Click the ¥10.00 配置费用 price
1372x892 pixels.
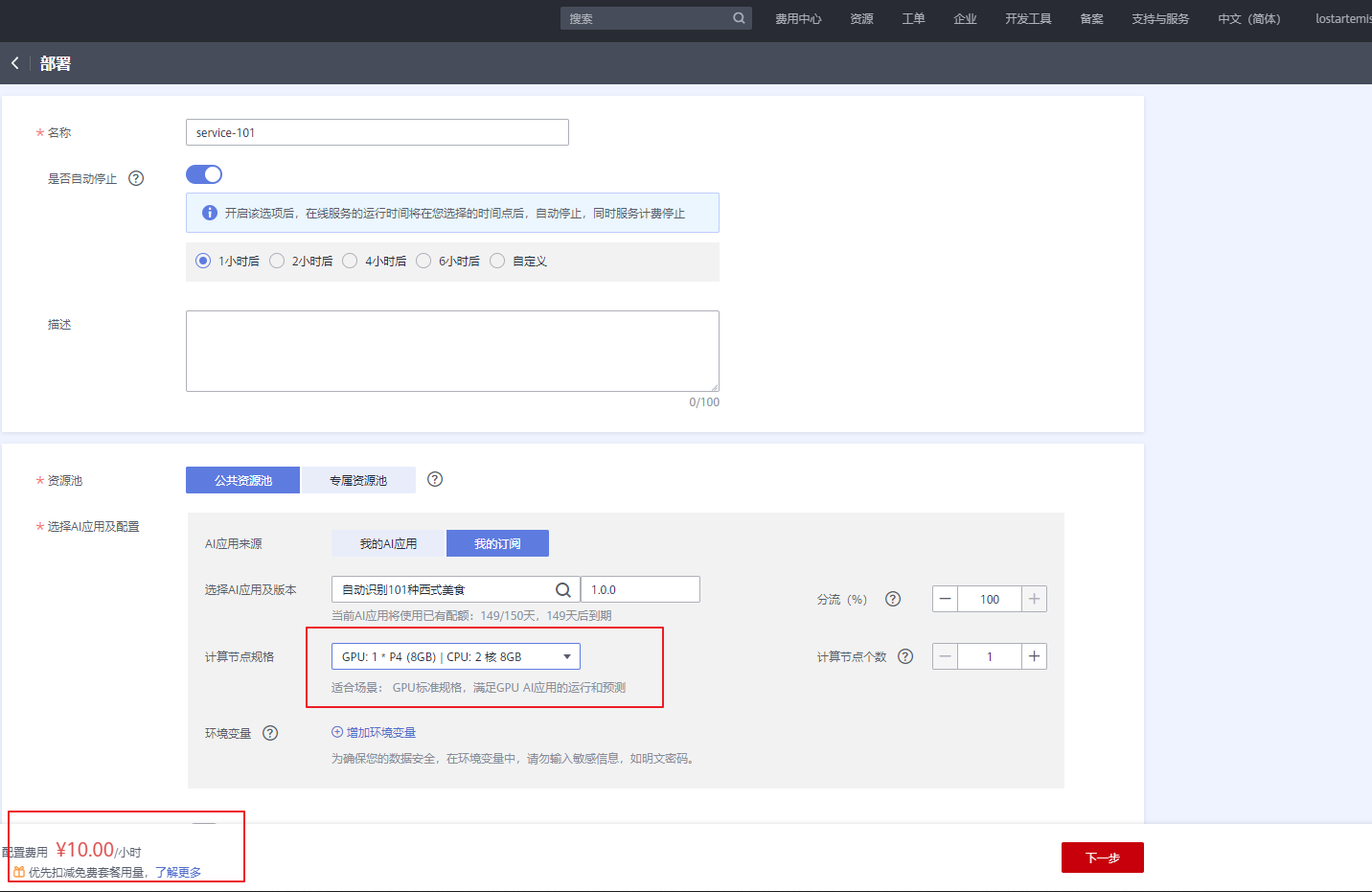(85, 850)
